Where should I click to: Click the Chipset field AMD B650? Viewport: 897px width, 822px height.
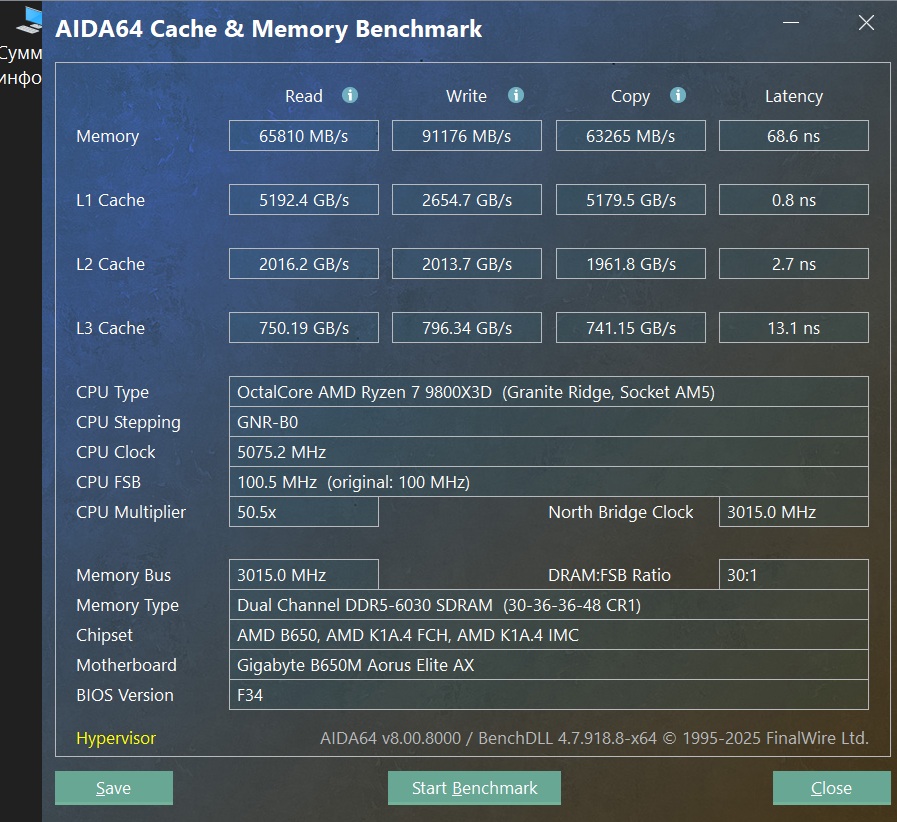pos(549,634)
